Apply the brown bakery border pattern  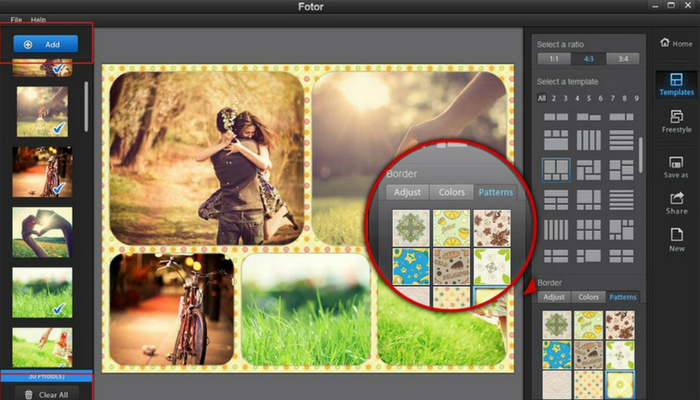point(588,355)
